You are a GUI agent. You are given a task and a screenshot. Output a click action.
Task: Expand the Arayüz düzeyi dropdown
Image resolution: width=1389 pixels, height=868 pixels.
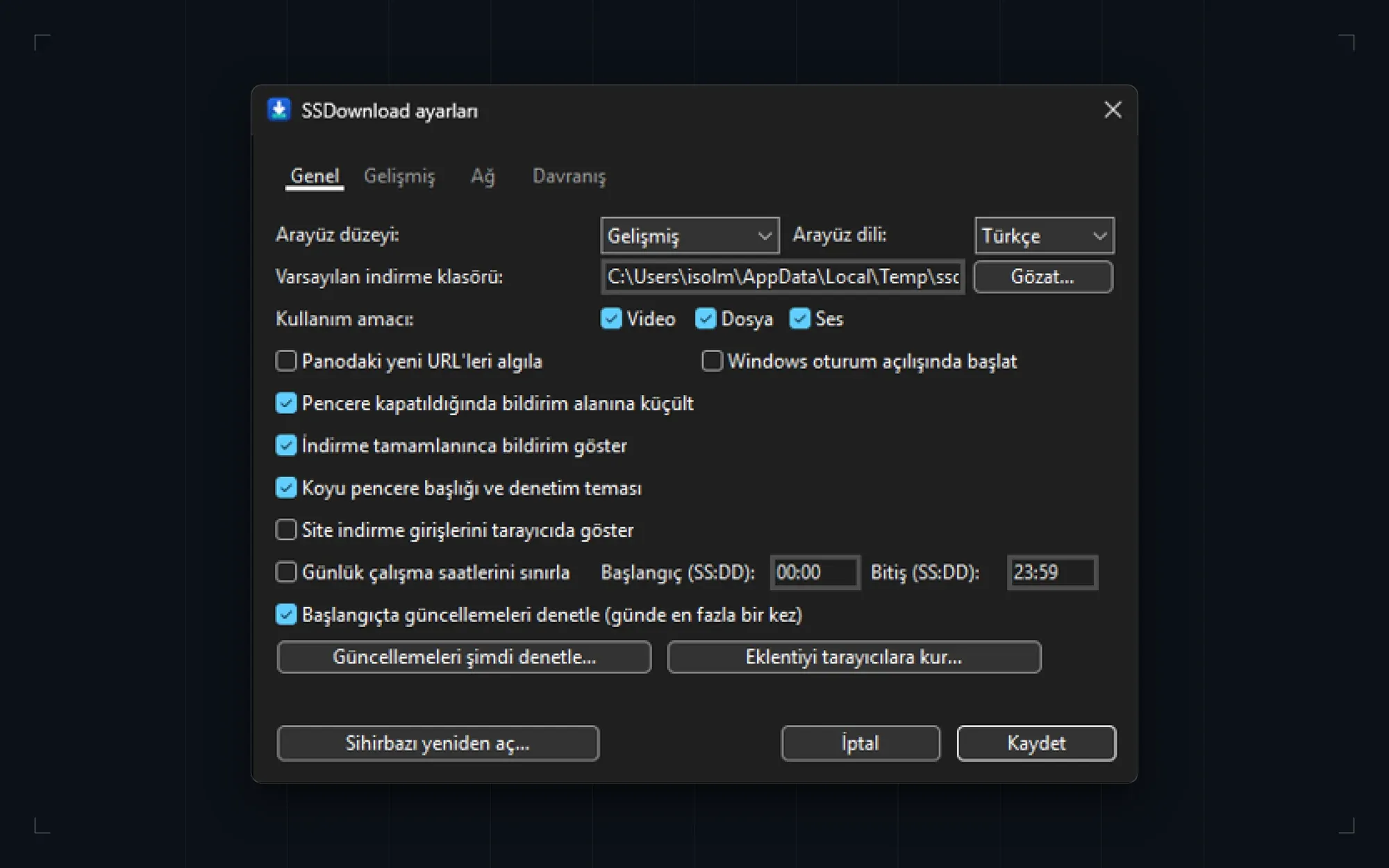(x=690, y=235)
